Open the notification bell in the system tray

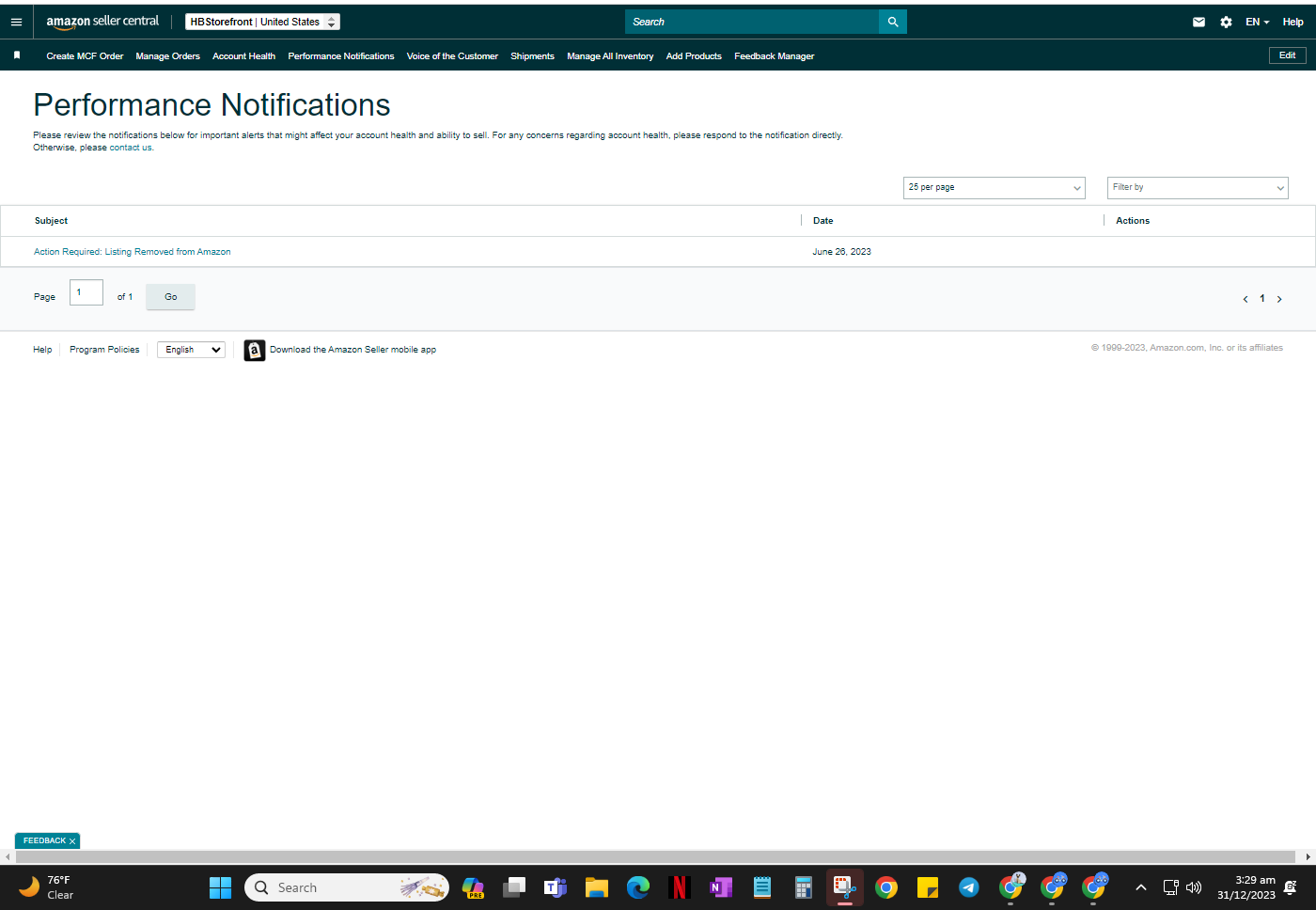1291,887
